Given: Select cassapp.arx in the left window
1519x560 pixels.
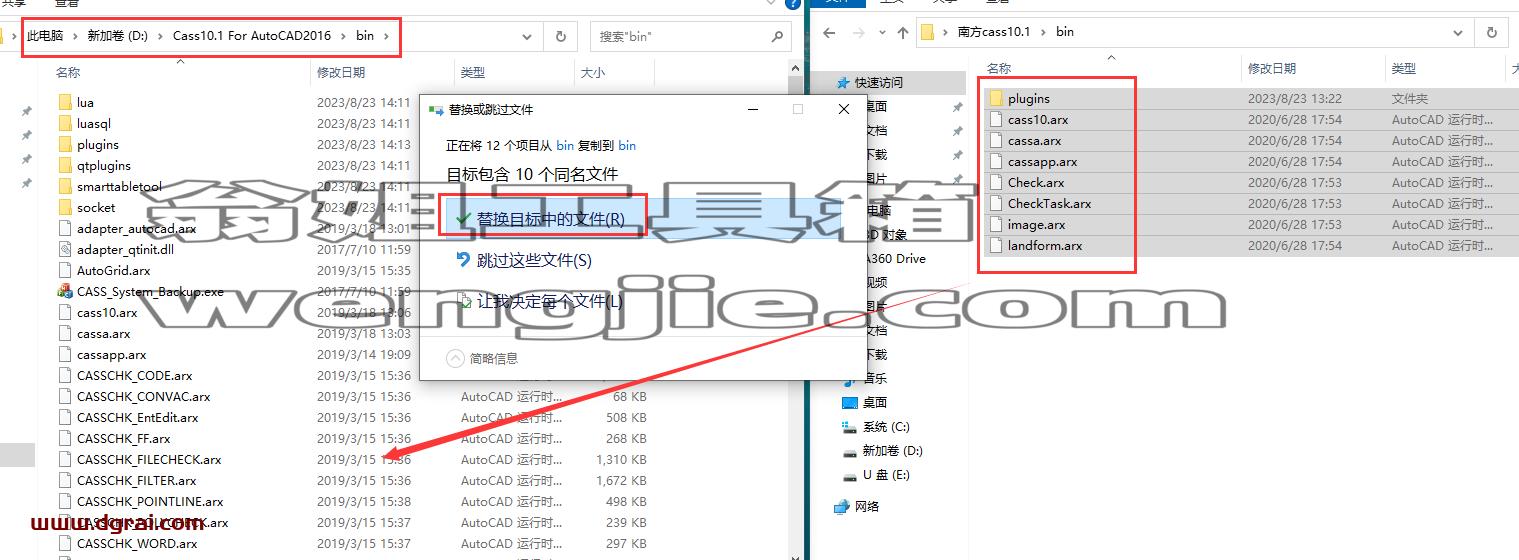Looking at the screenshot, I should pyautogui.click(x=111, y=355).
